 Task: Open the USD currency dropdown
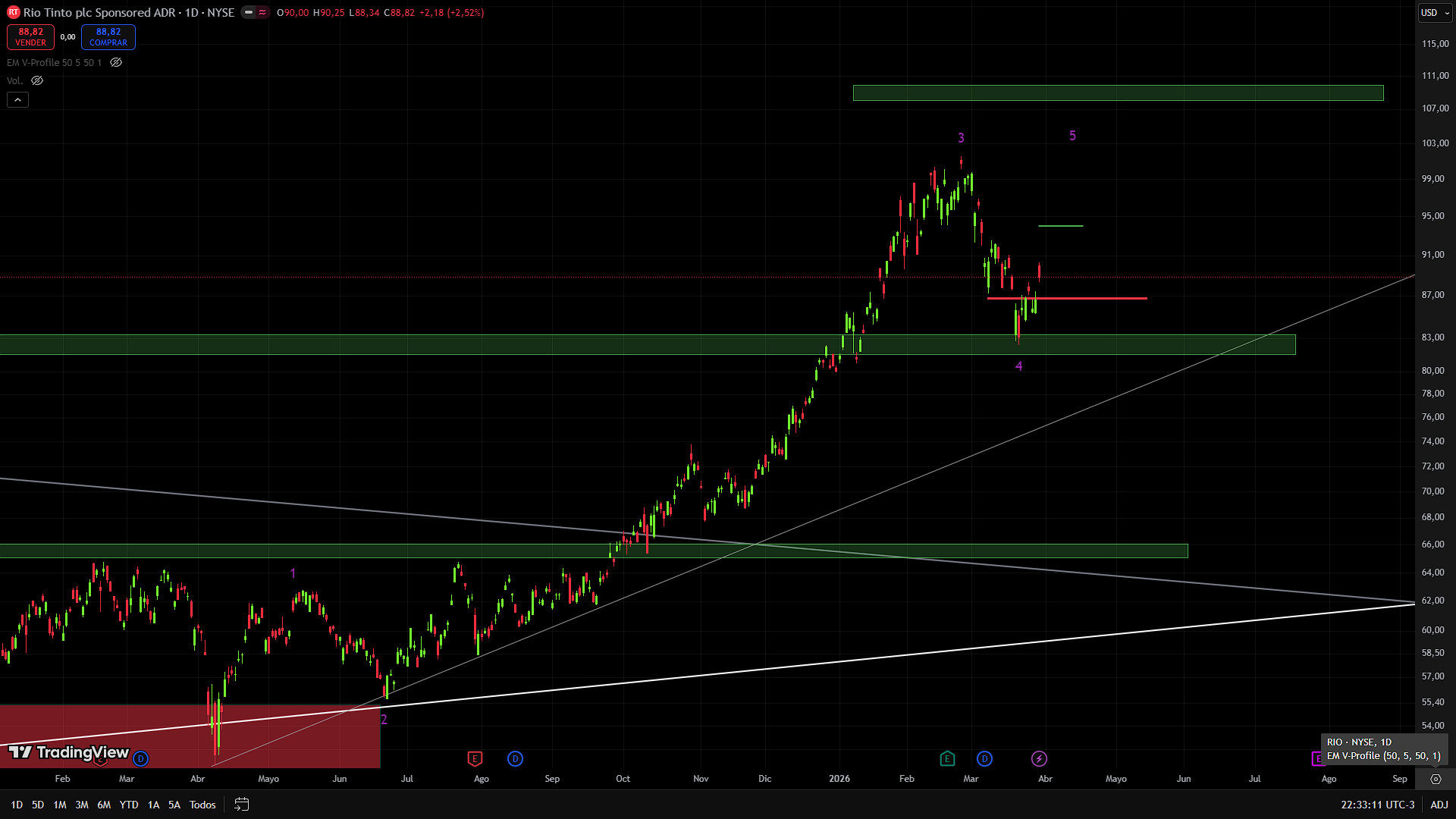1435,12
